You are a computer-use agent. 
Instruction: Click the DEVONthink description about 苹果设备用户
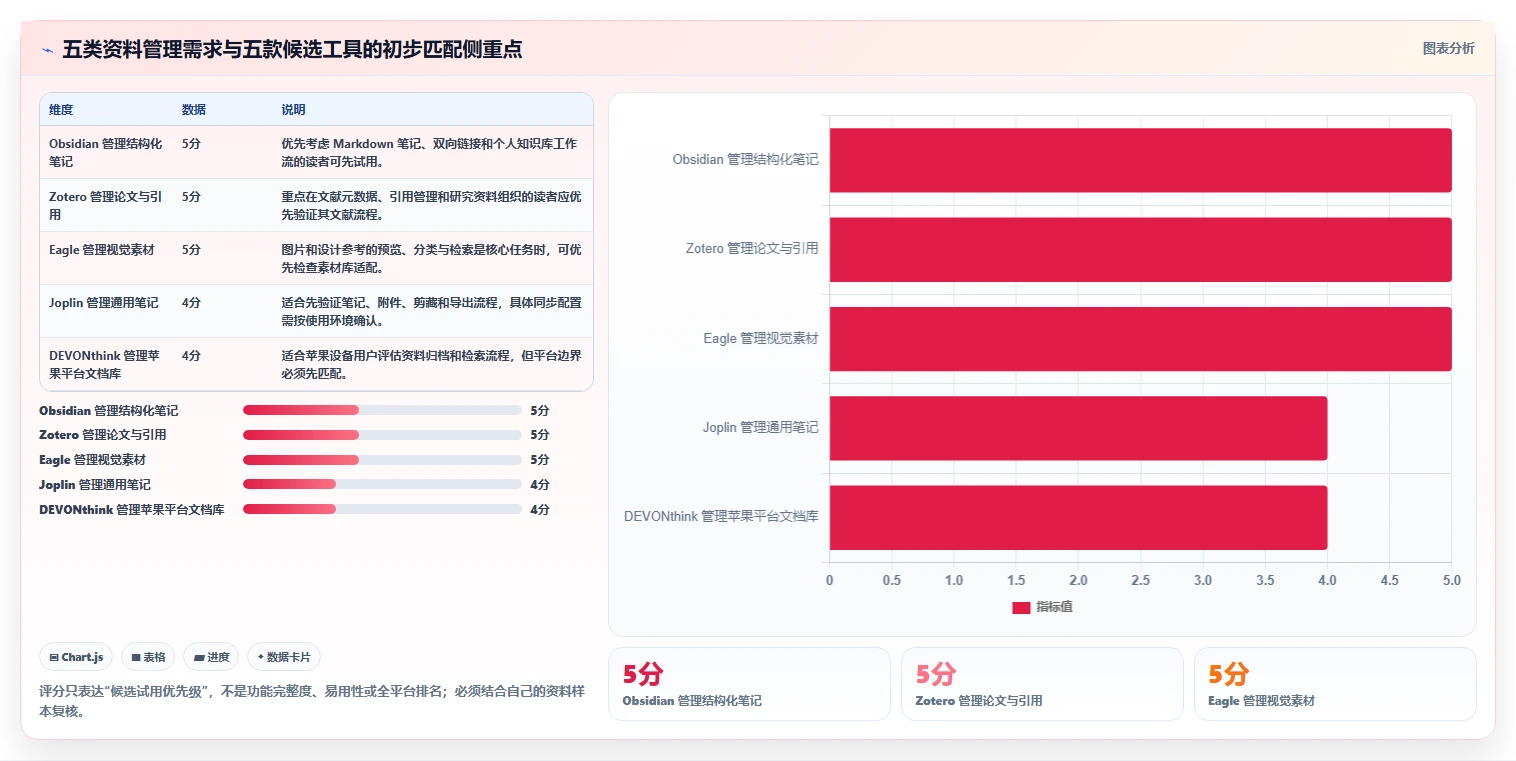pos(431,364)
